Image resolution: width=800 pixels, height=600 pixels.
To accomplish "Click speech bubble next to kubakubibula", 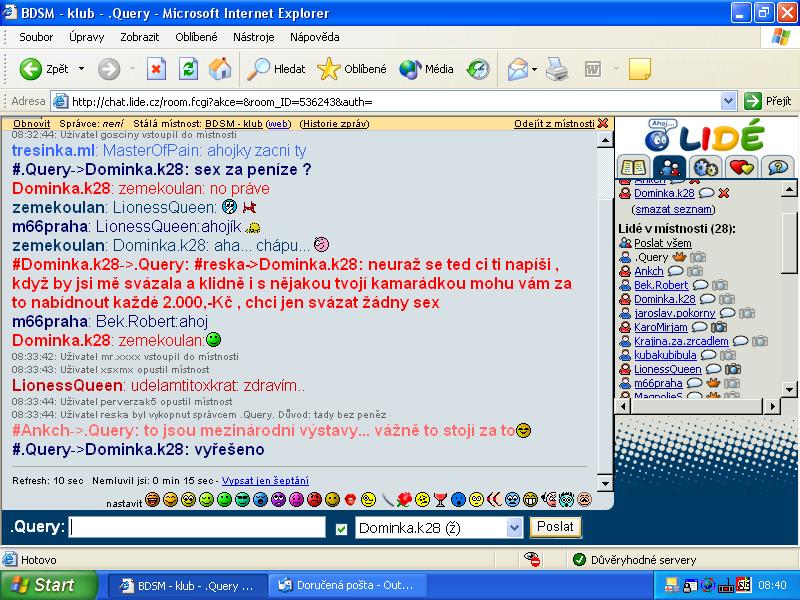I will pos(708,355).
